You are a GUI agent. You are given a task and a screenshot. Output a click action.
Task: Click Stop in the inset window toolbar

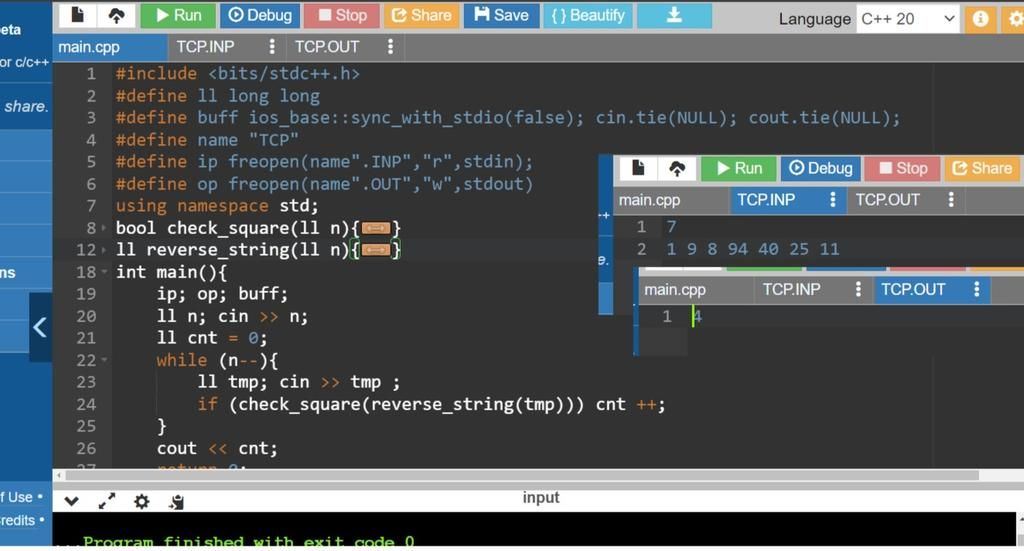[903, 168]
